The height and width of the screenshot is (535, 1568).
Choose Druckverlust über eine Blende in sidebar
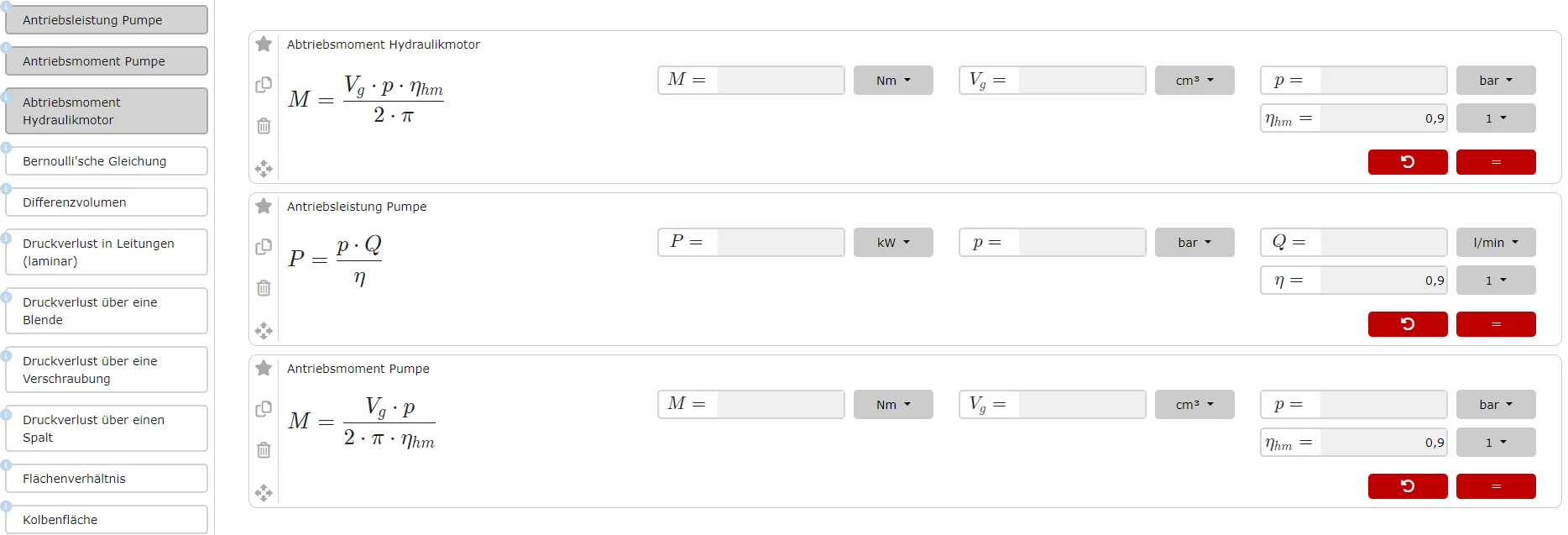tap(106, 311)
